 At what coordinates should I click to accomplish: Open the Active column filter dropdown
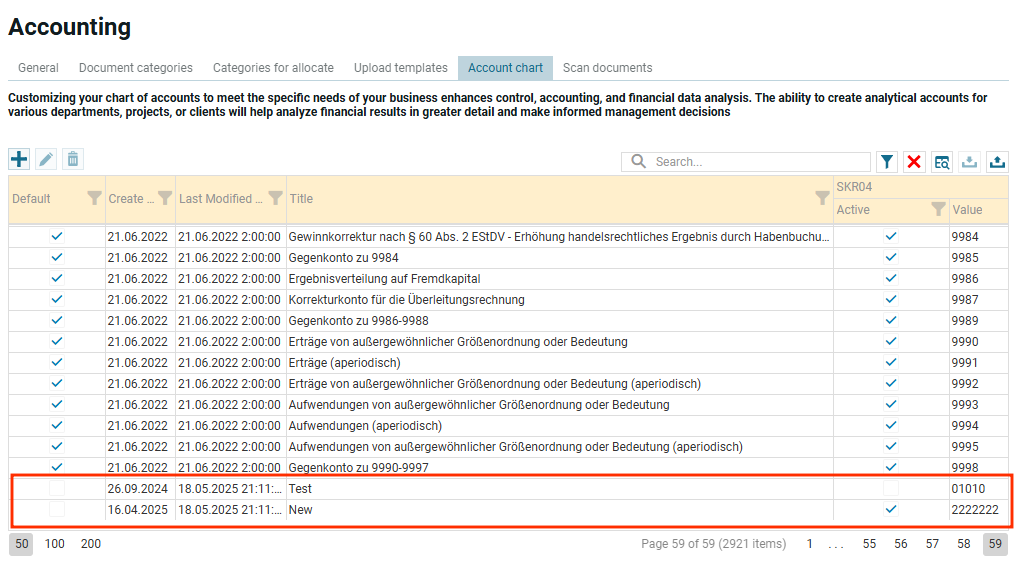tap(938, 210)
